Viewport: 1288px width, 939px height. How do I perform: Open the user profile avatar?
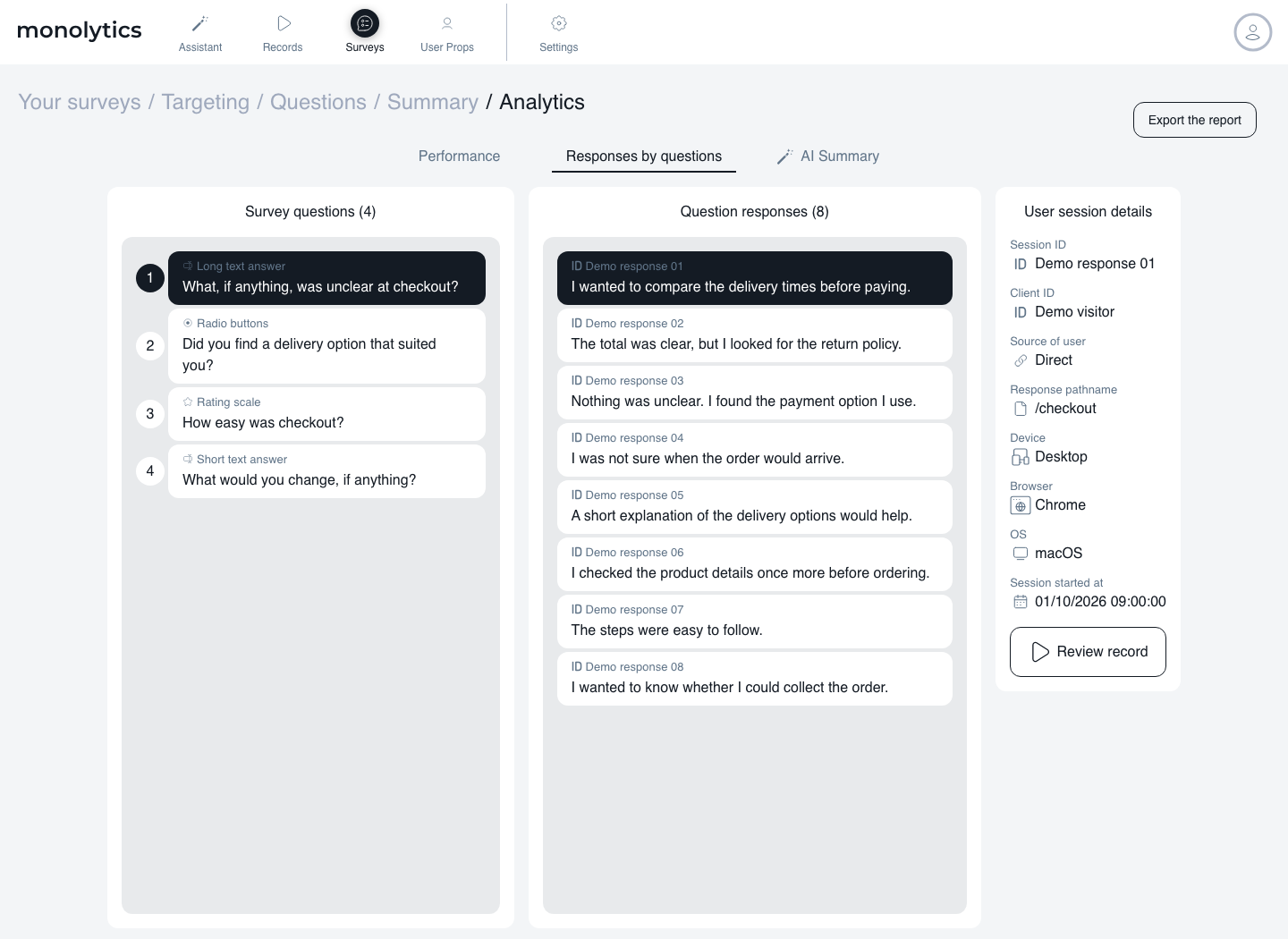[1252, 32]
